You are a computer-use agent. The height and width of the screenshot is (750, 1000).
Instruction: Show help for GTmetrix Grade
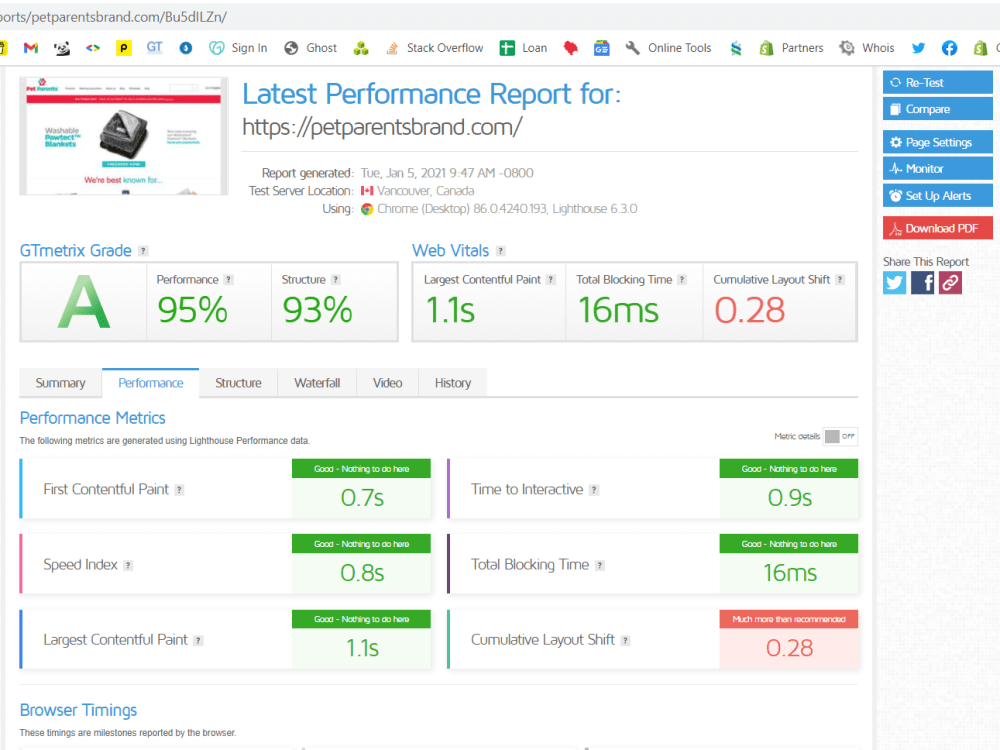tap(143, 251)
